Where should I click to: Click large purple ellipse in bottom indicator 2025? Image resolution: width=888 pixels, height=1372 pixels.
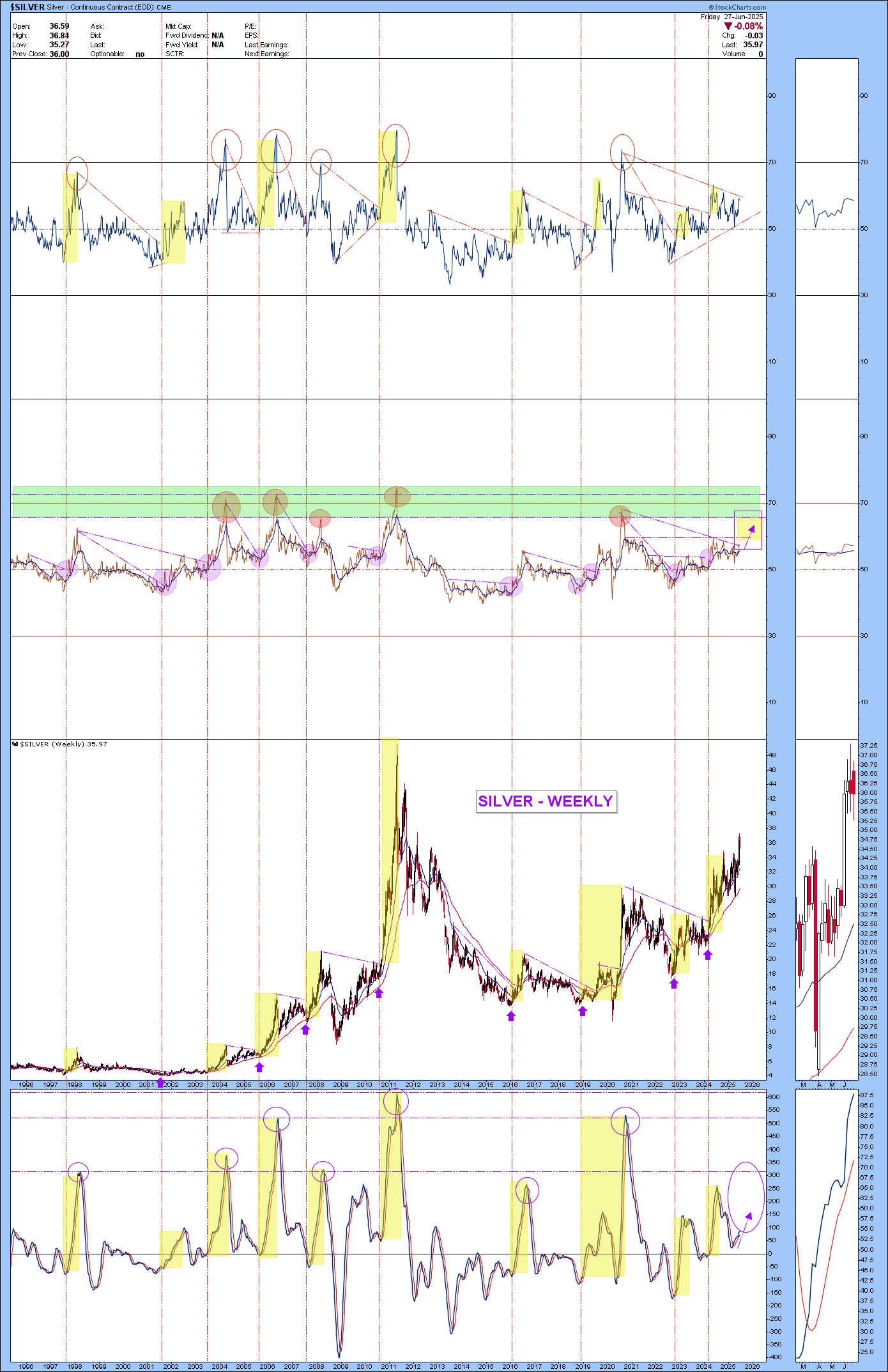[746, 1197]
